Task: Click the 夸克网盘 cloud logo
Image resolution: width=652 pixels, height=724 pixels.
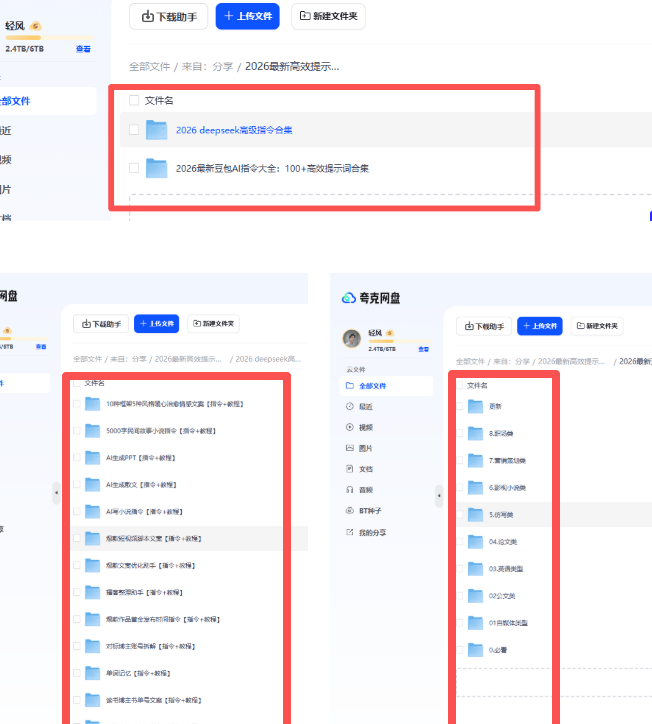Action: 349,297
